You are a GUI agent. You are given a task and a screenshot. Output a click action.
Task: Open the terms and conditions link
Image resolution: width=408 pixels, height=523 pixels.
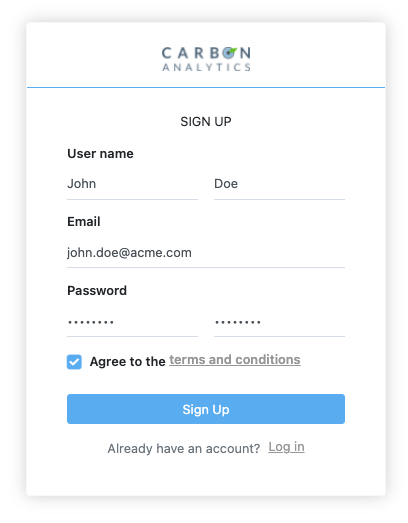(x=235, y=360)
